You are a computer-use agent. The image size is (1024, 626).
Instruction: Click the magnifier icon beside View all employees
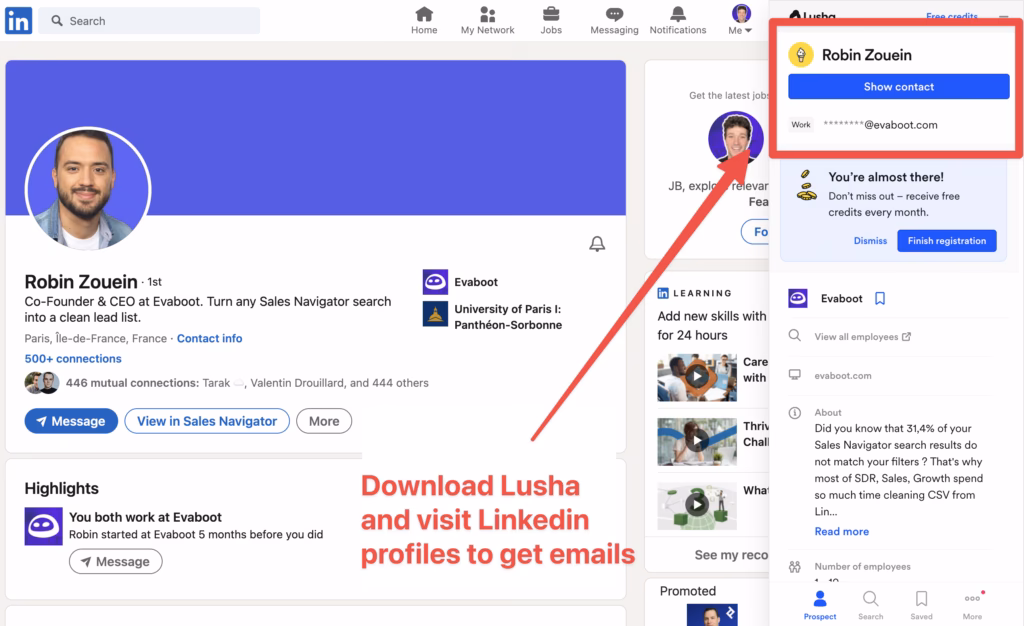pyautogui.click(x=795, y=336)
